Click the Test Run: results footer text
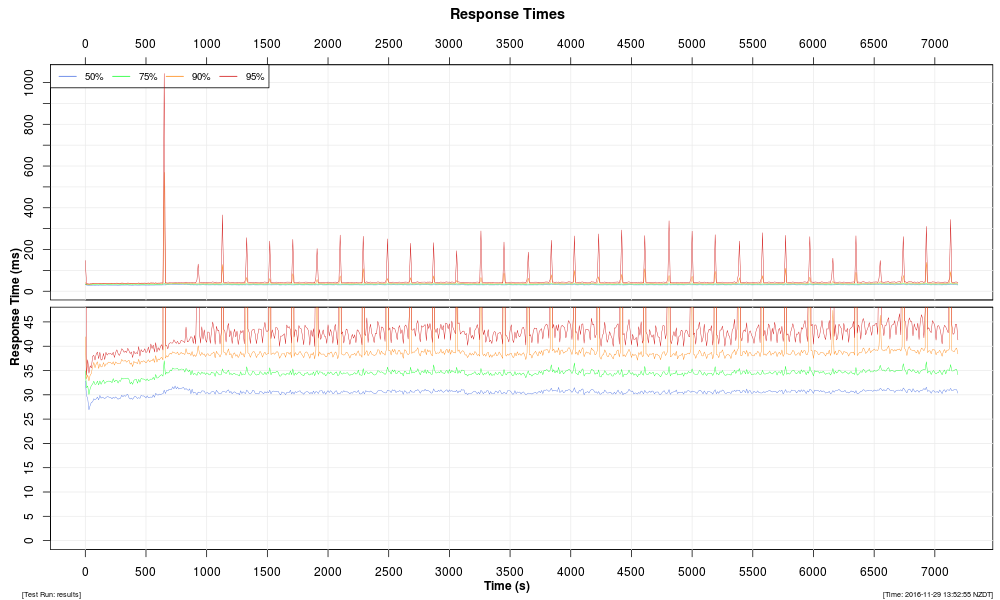Viewport: 1000px width, 600px height. [51, 594]
